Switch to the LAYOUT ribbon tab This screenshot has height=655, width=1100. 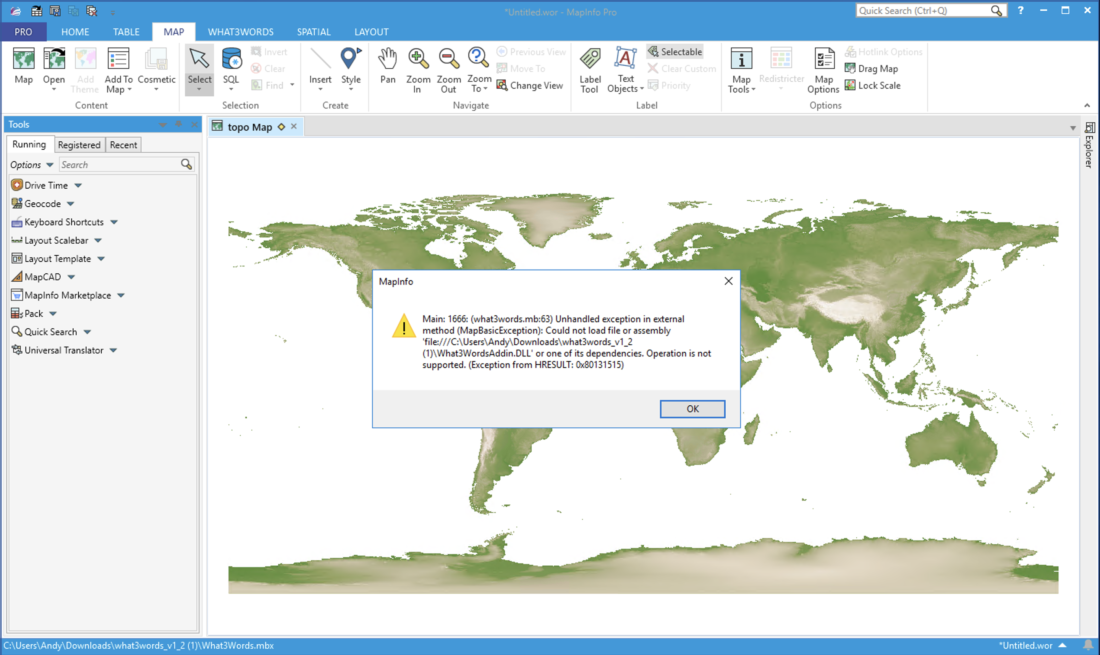[371, 32]
